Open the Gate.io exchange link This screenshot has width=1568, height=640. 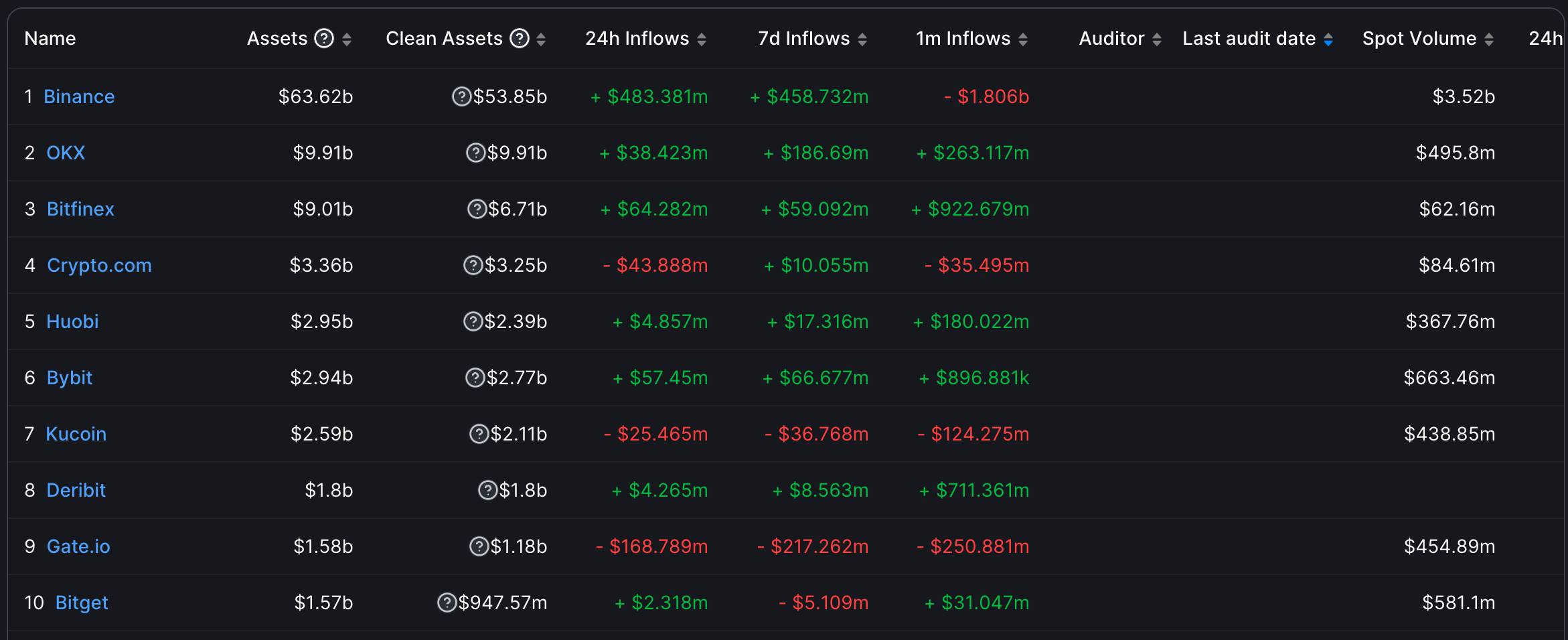[x=78, y=546]
